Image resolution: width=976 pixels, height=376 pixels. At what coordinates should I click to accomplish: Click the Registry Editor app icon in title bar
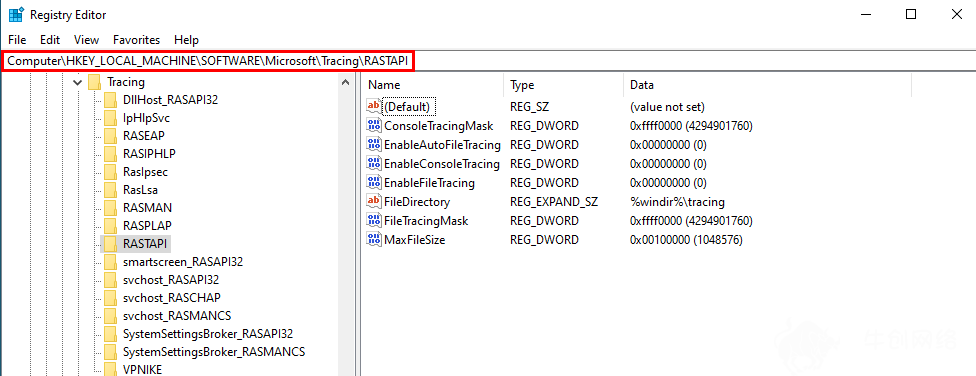(16, 15)
